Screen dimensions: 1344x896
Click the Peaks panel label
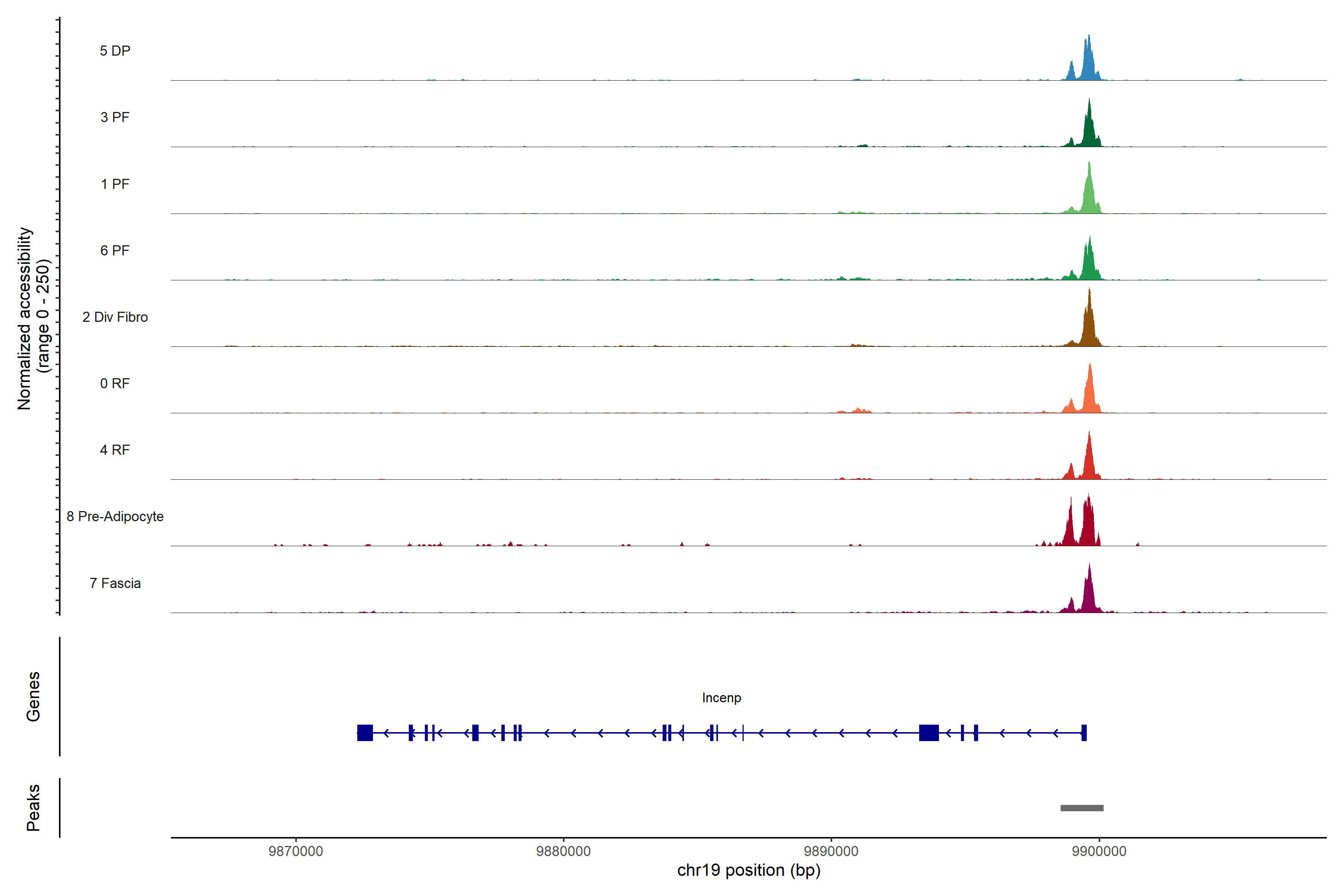pos(33,808)
